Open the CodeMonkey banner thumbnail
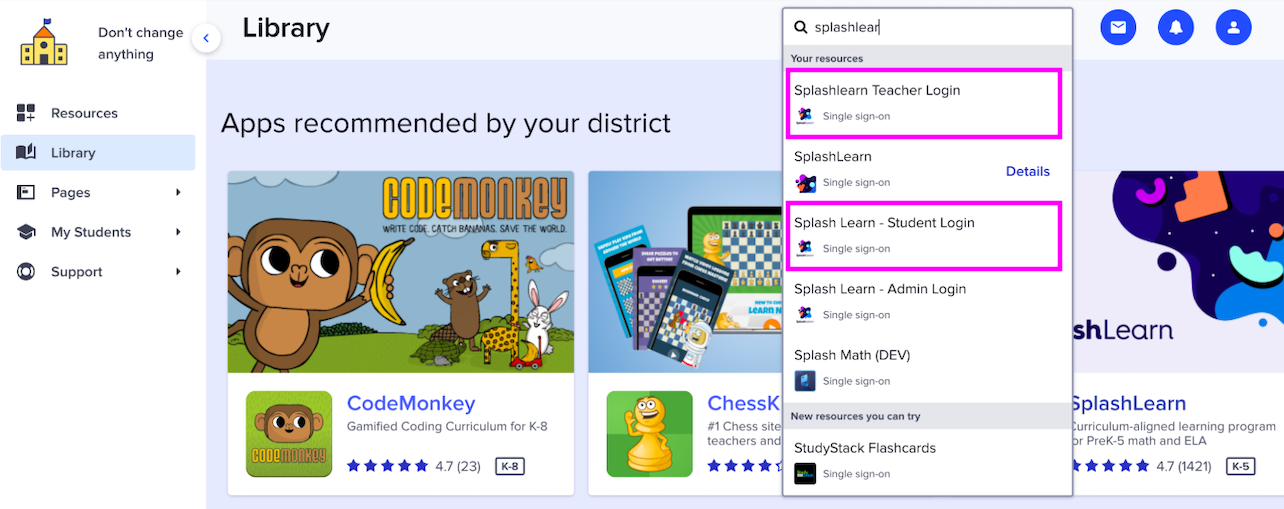The width and height of the screenshot is (1284, 509). pos(401,272)
